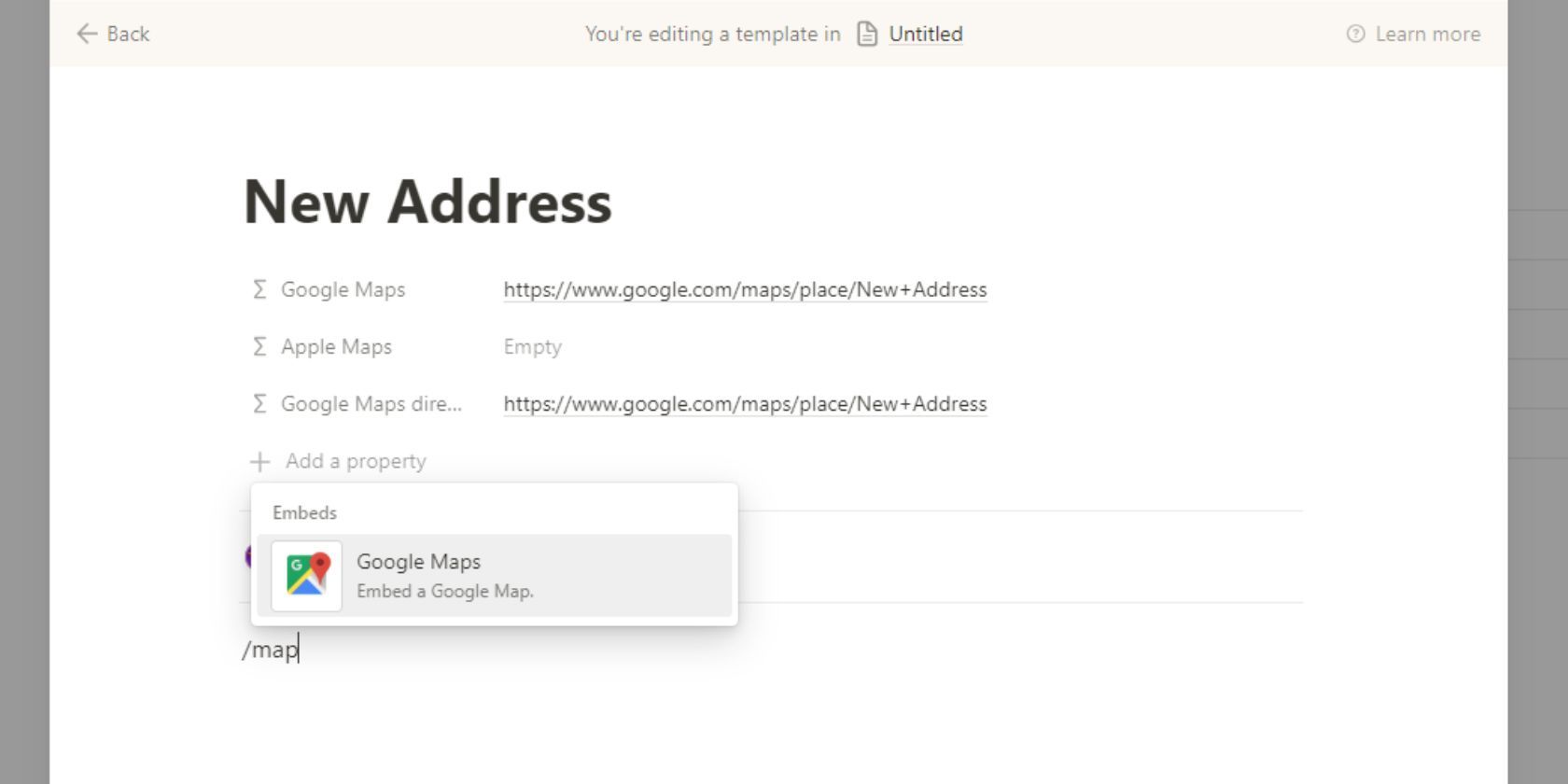Select Google Maps embed option from the menu
This screenshot has height=784, width=1568.
(x=495, y=576)
